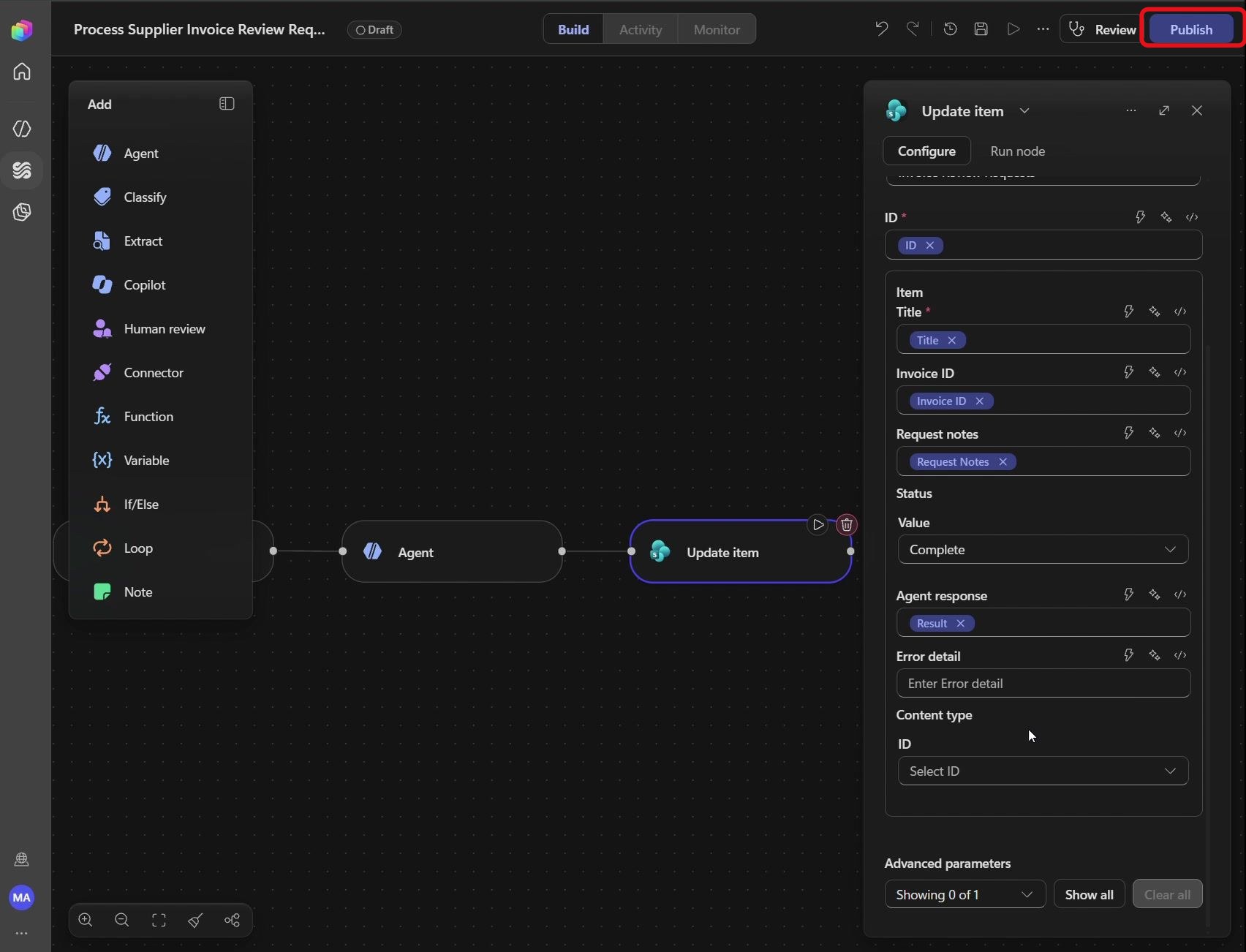Image resolution: width=1246 pixels, height=952 pixels.
Task: Add a Connector node from Add panel
Action: tap(161, 372)
